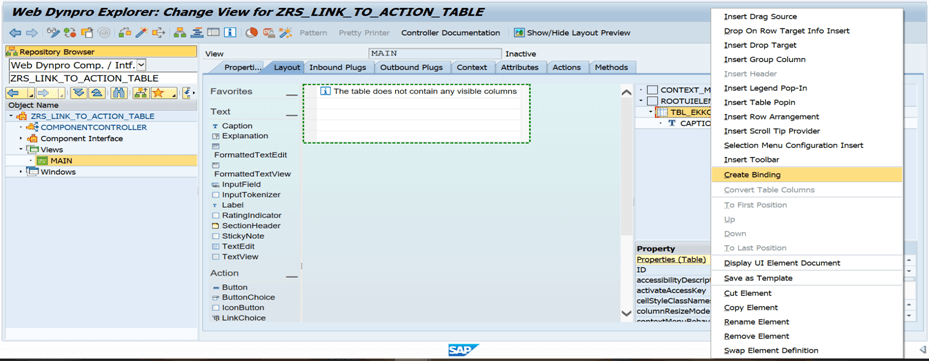Expand all nodes icon in Repository Browser
929x364 pixels.
[x=79, y=93]
